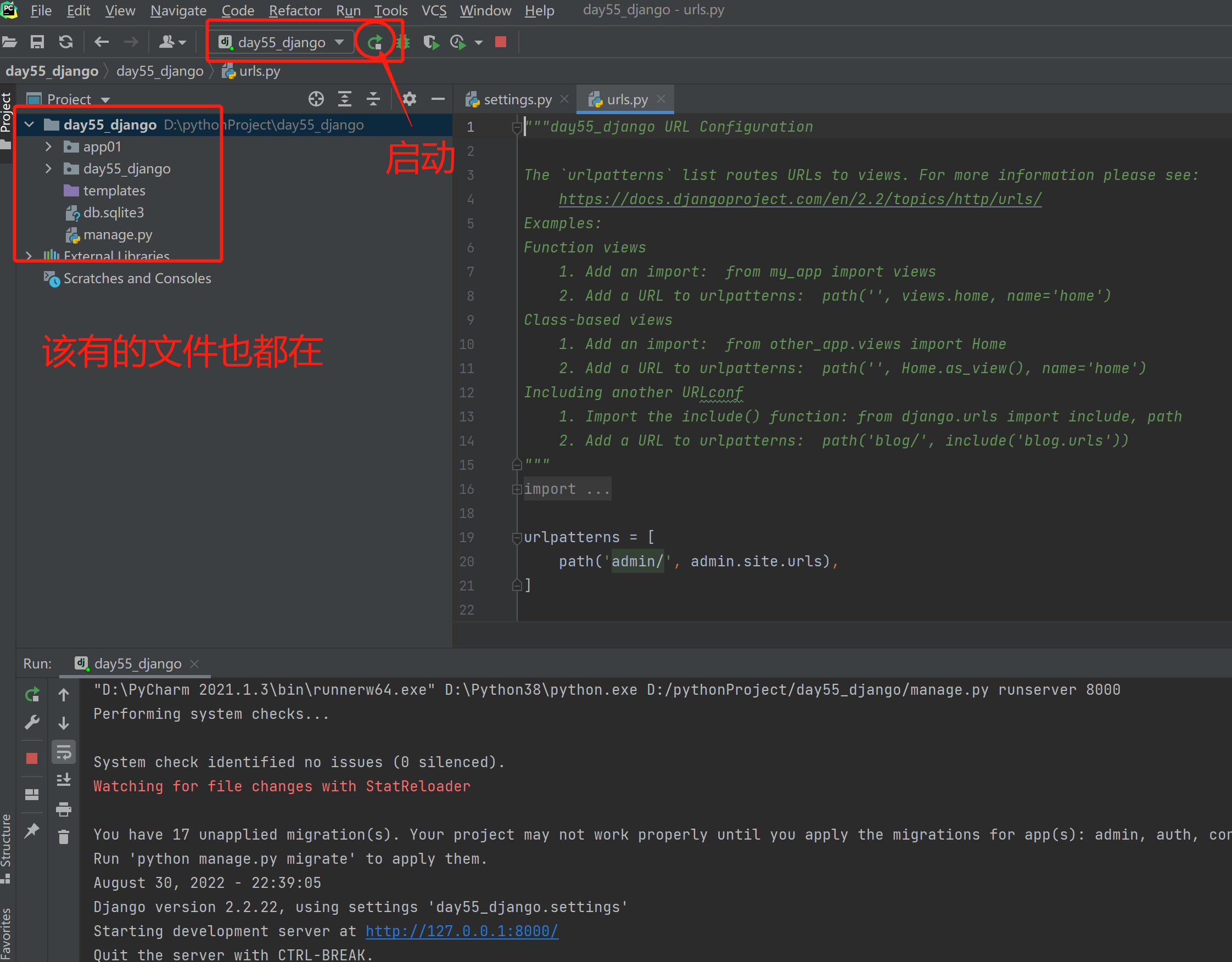The image size is (1232, 962).
Task: Click day55_django root breadcrumb
Action: point(52,71)
